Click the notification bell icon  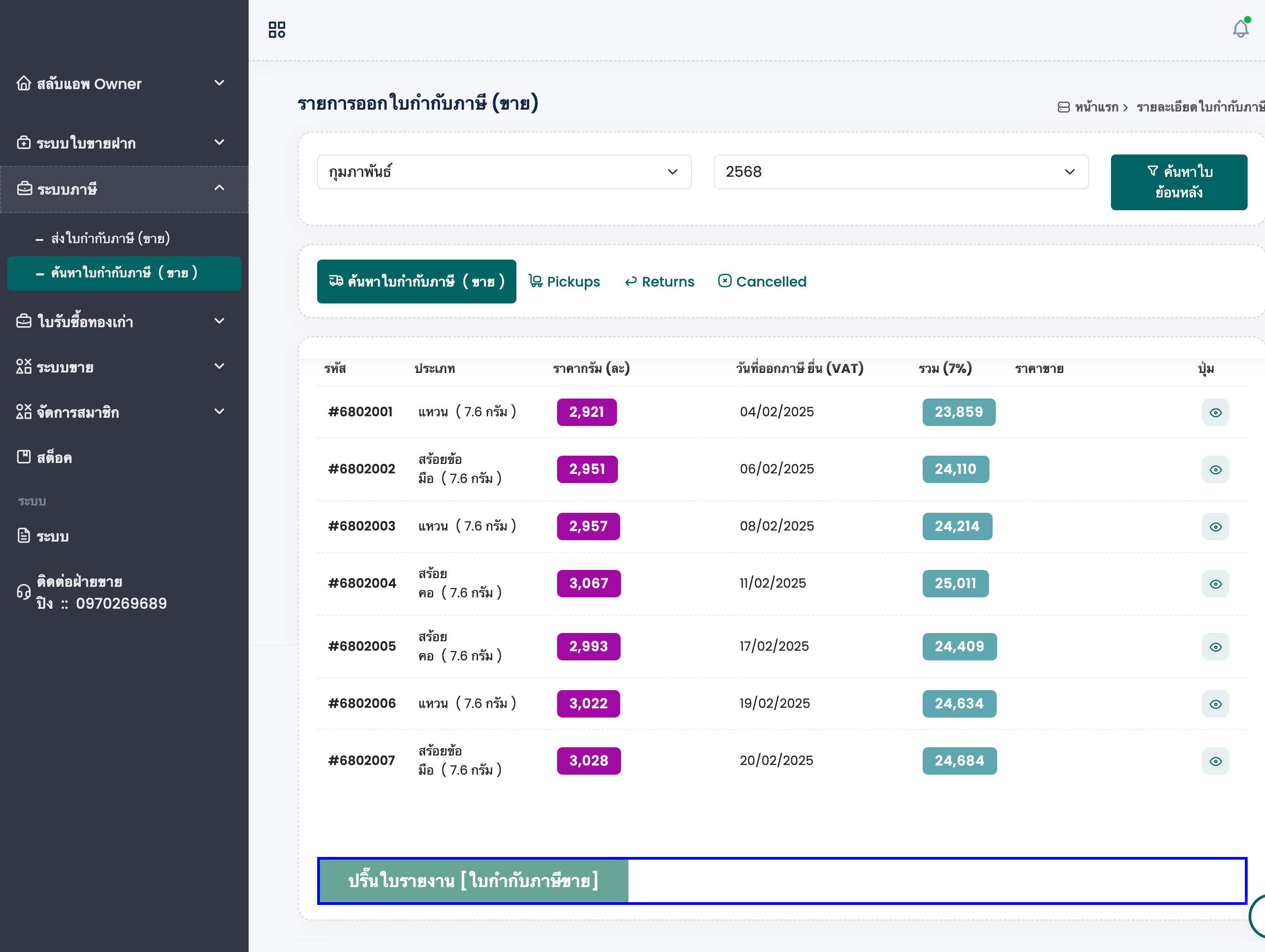[1240, 29]
